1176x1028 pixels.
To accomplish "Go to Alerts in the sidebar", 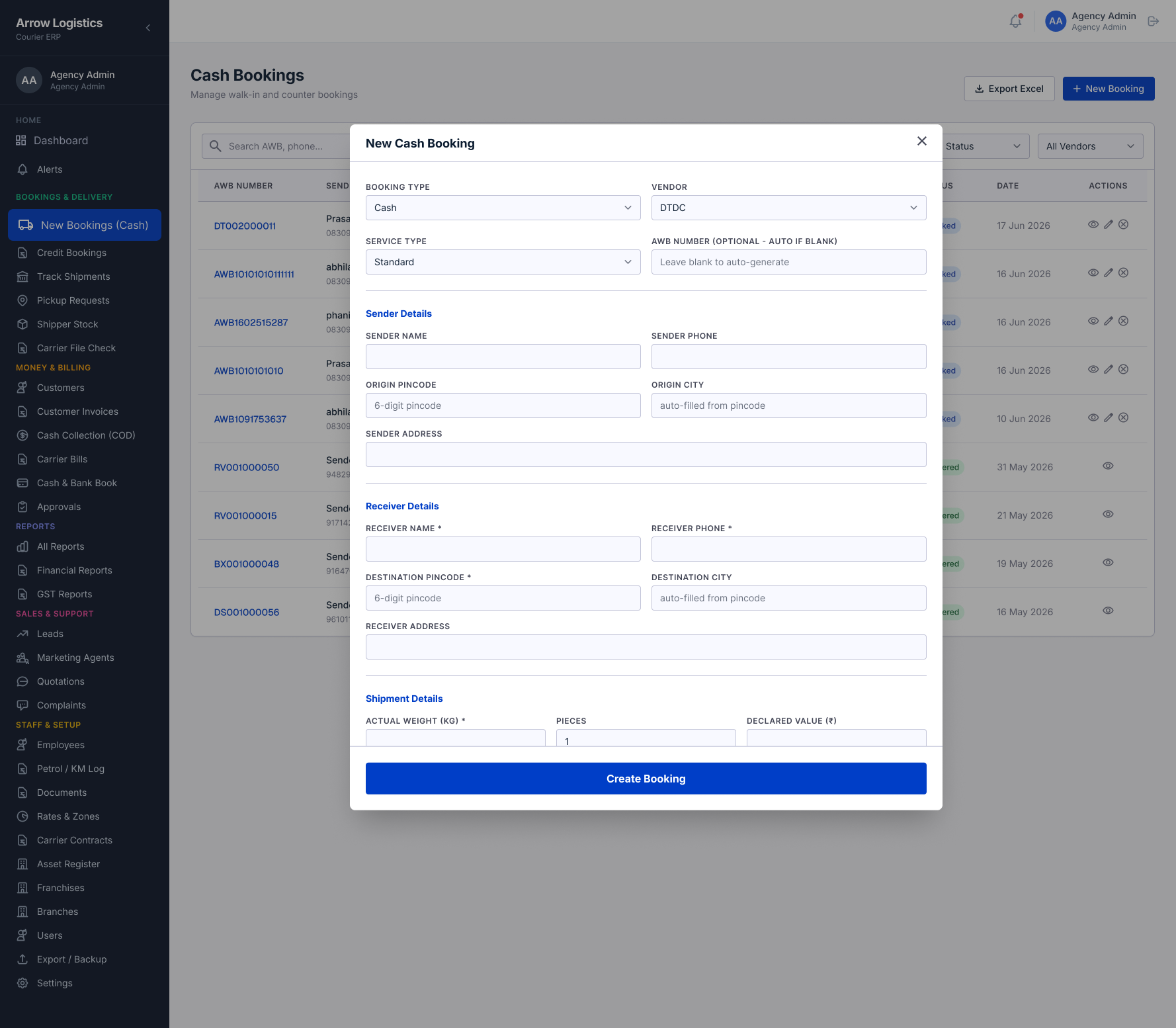I will click(x=85, y=169).
